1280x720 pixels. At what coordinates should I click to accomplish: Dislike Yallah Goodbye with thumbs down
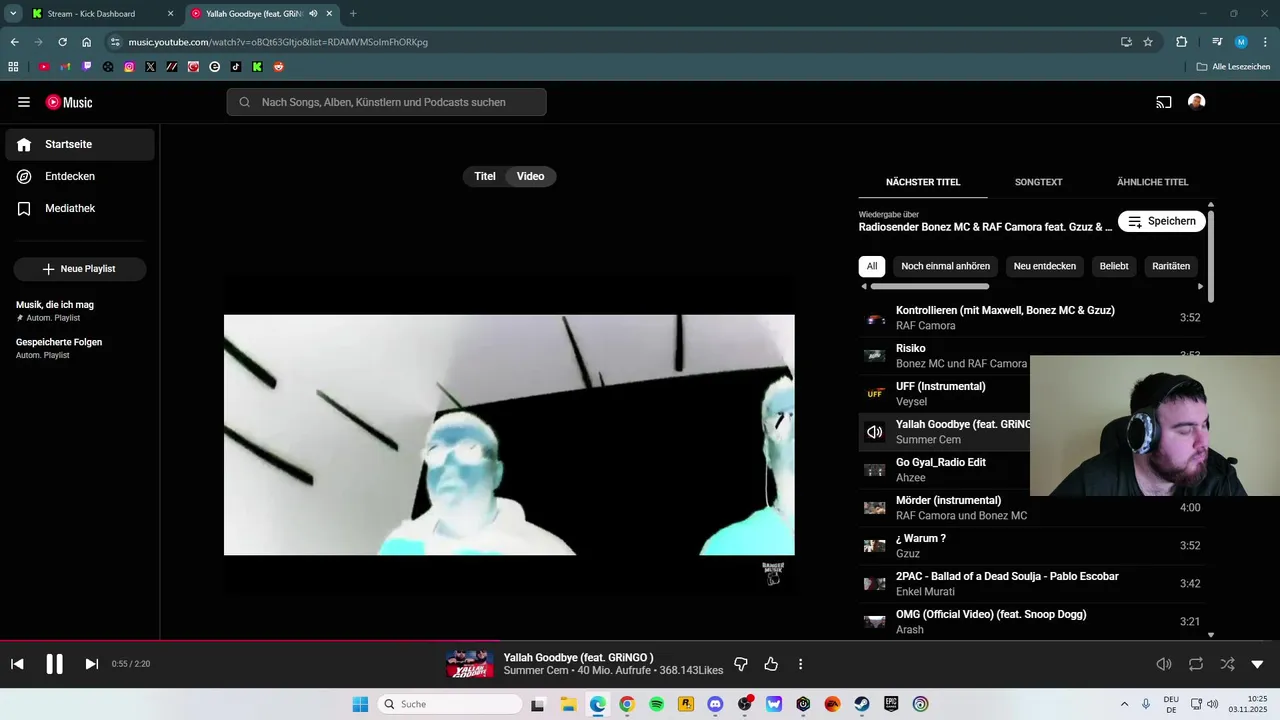741,664
